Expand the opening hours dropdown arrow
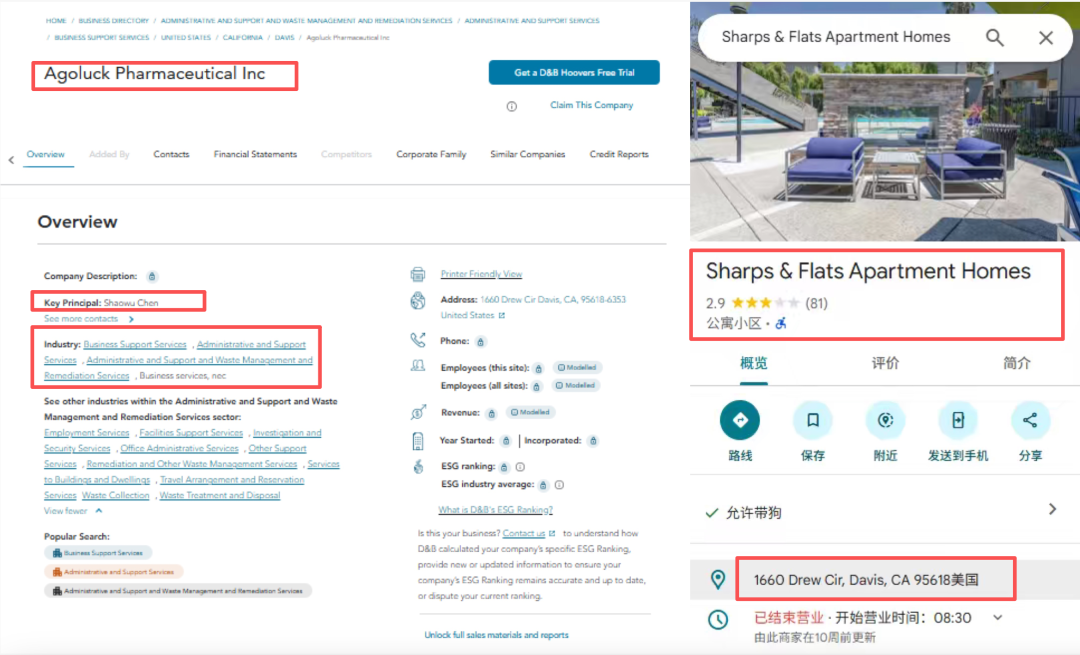The height and width of the screenshot is (655, 1080). (997, 618)
